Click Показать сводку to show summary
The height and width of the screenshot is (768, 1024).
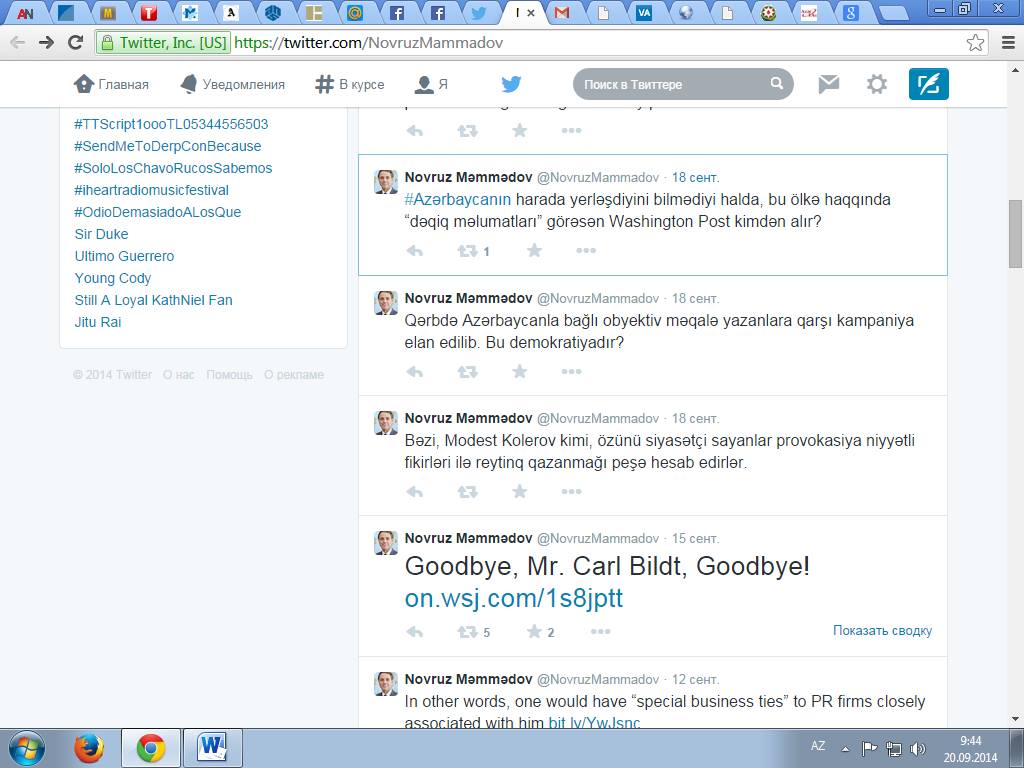coord(882,631)
